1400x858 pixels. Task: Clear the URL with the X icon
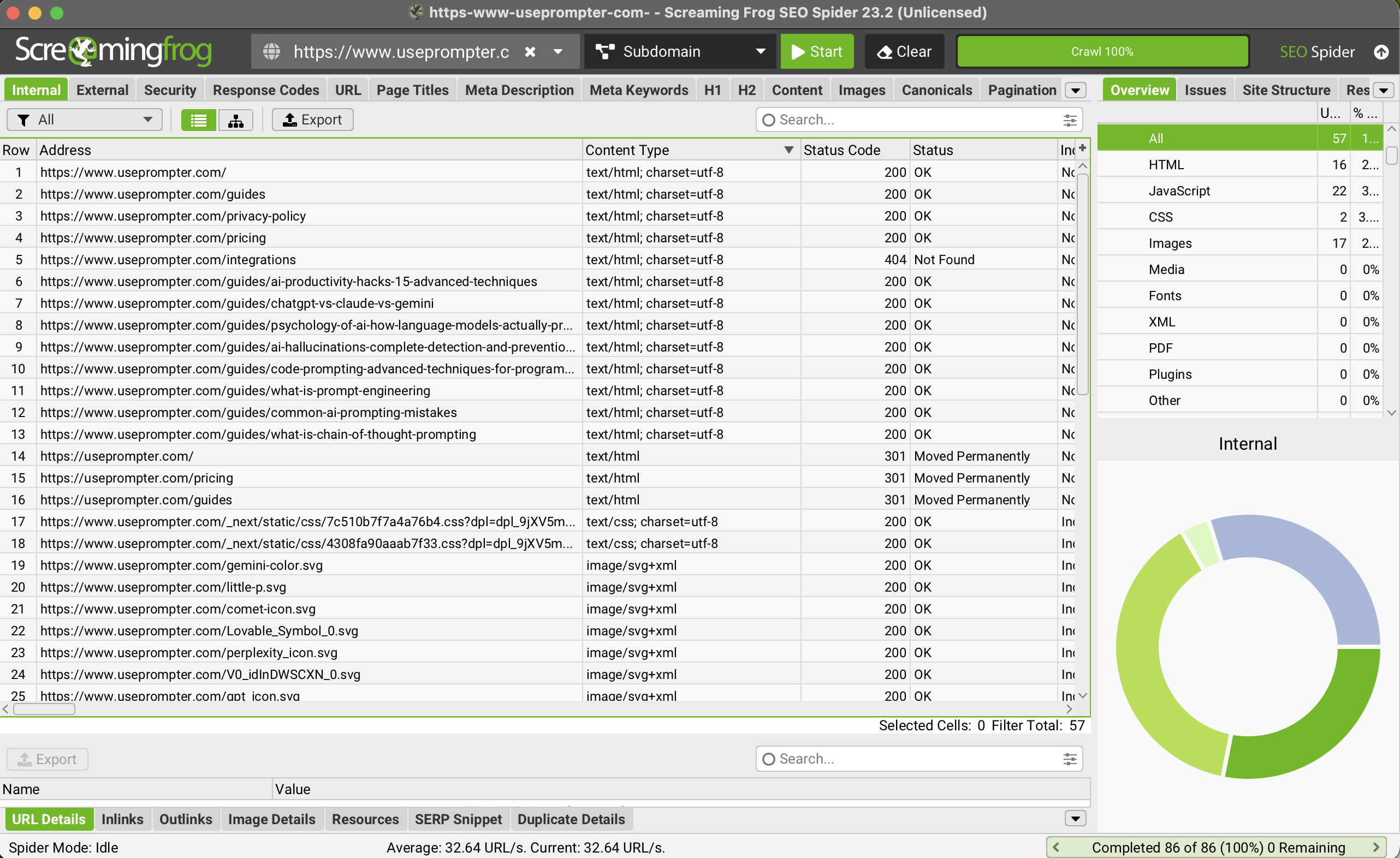coord(530,52)
